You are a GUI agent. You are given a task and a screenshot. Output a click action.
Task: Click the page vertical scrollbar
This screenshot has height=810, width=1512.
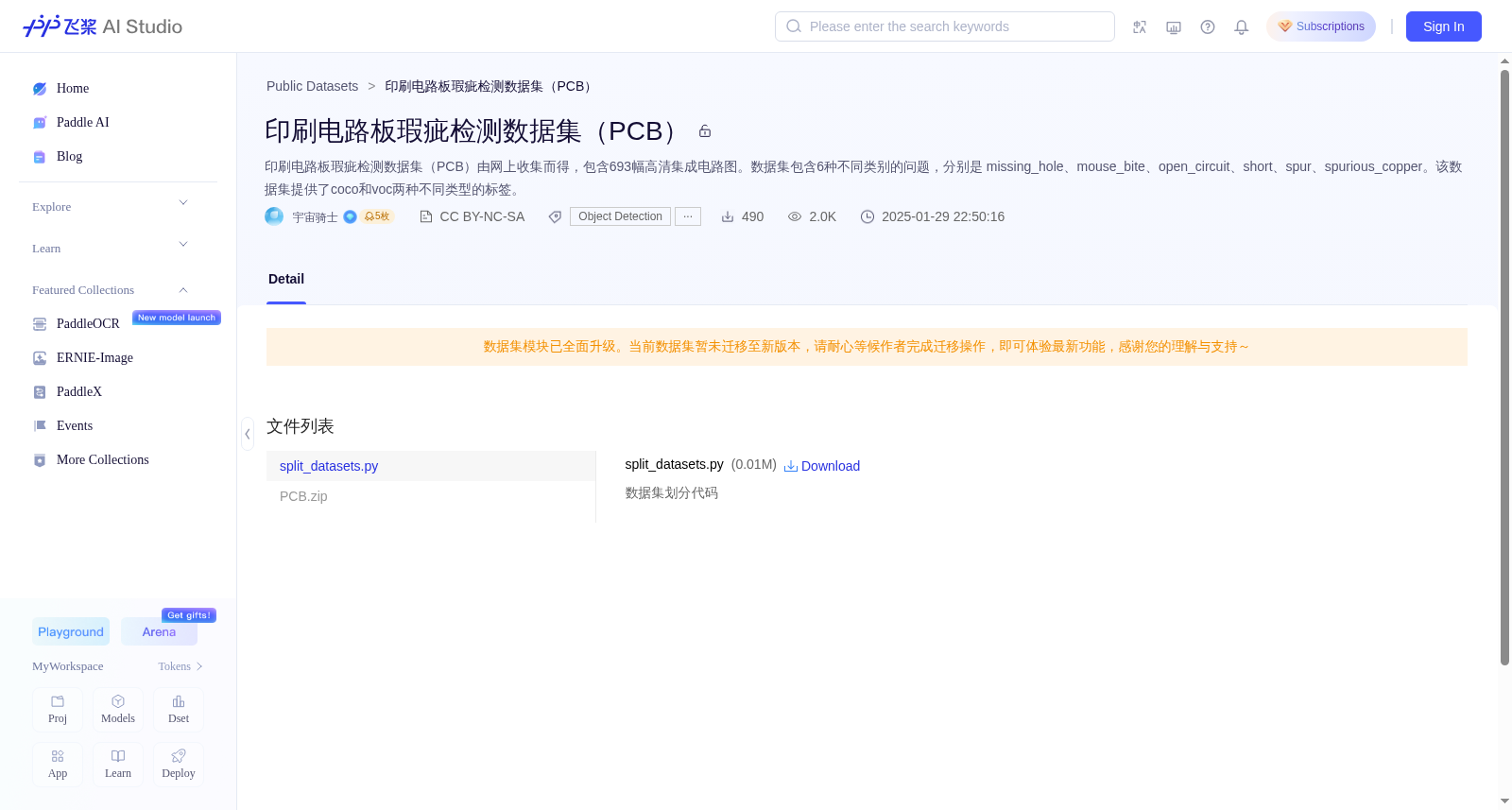point(1504,367)
